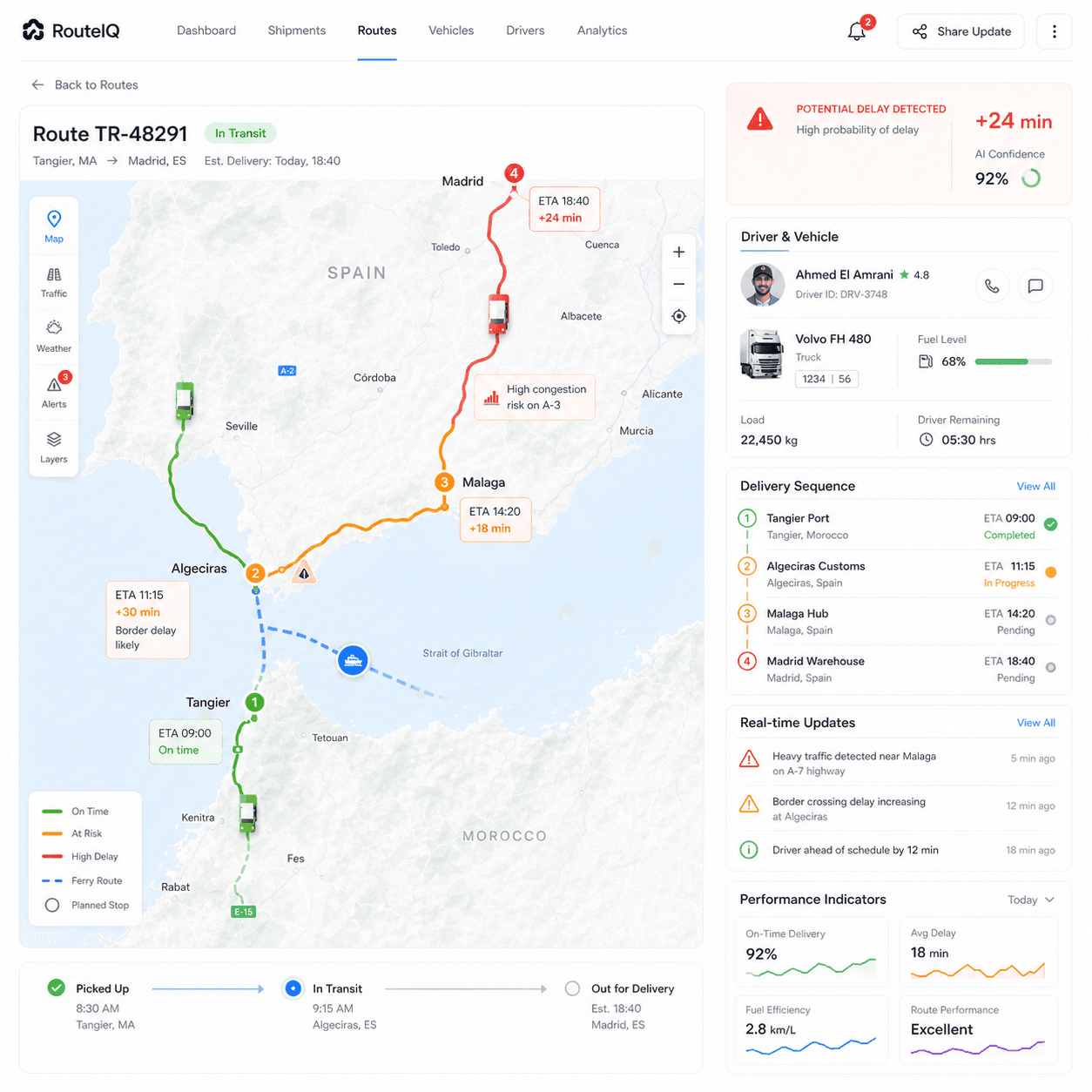Open the Shipments tab
The image size is (1092, 1092).
(297, 30)
